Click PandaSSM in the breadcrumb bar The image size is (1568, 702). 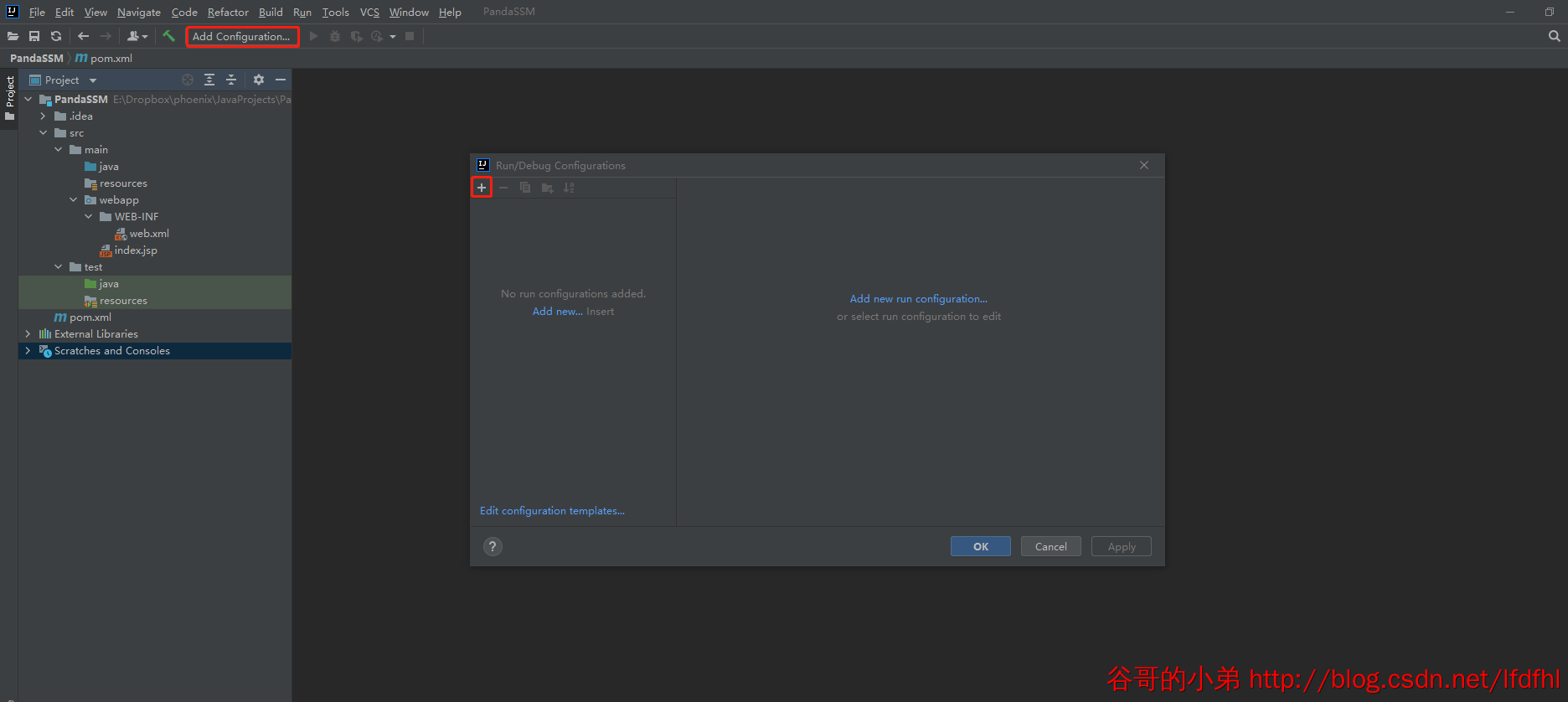click(36, 58)
